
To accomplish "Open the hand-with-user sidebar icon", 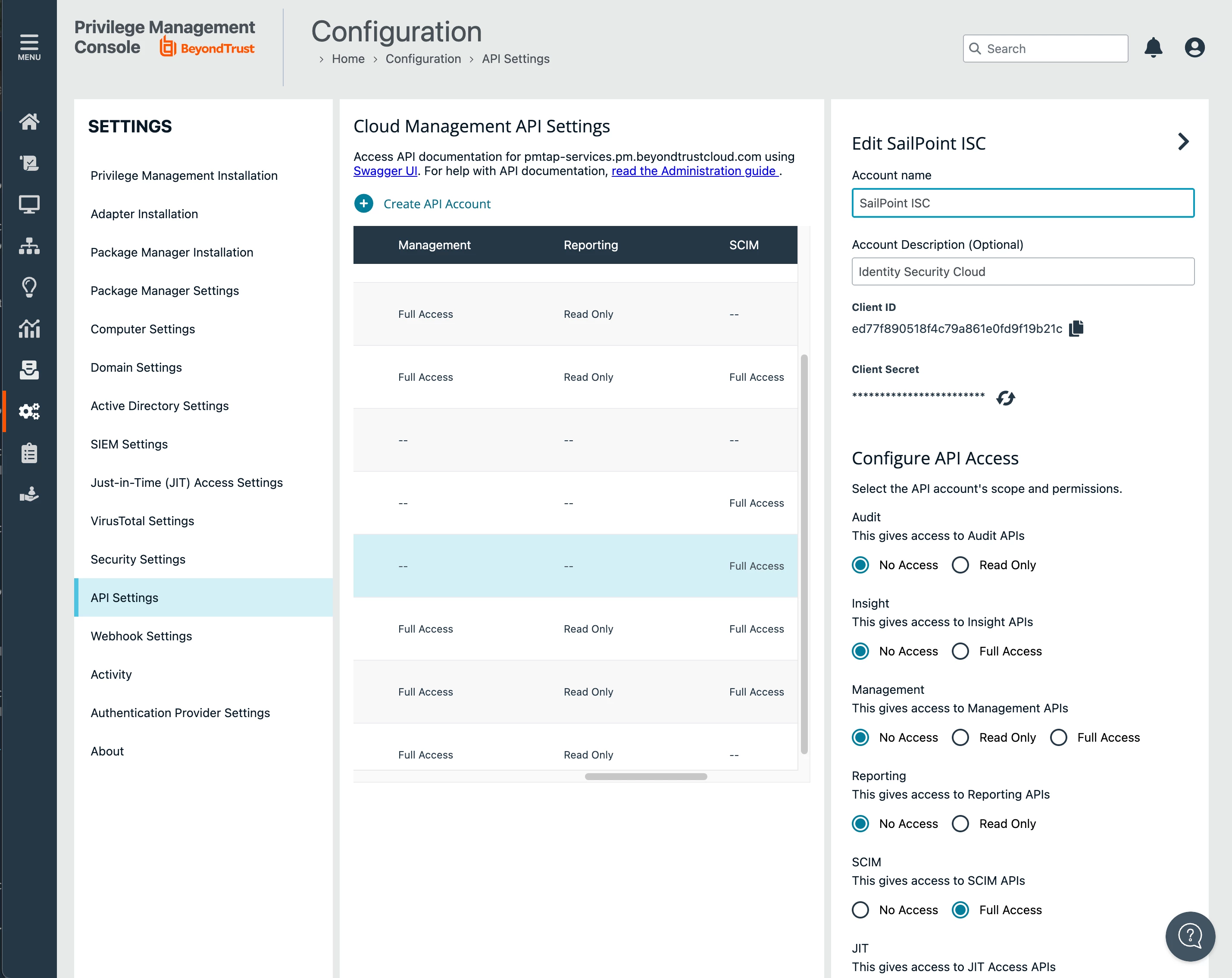I will point(29,494).
